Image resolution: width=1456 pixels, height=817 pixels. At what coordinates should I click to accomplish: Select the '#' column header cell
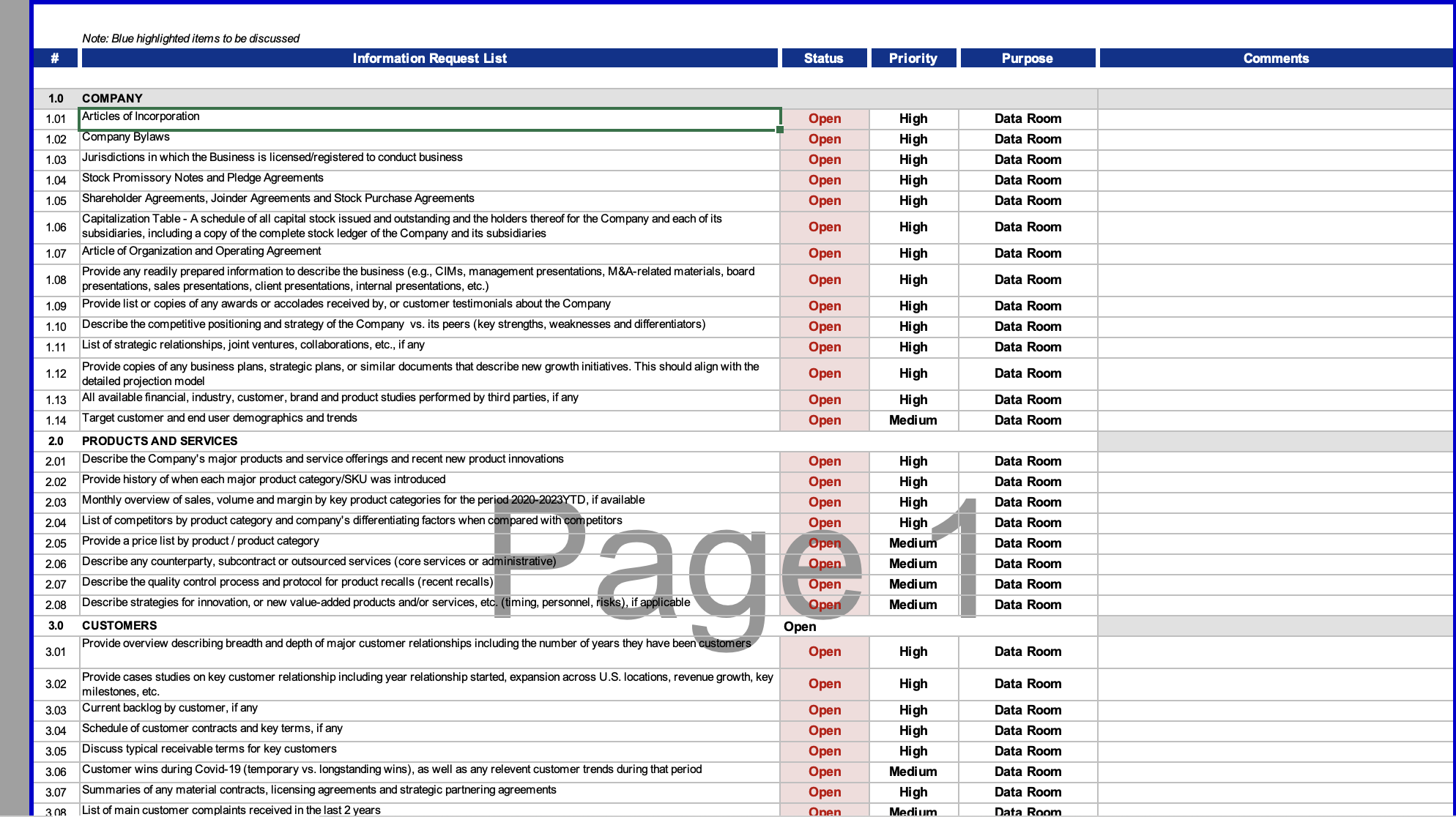55,58
